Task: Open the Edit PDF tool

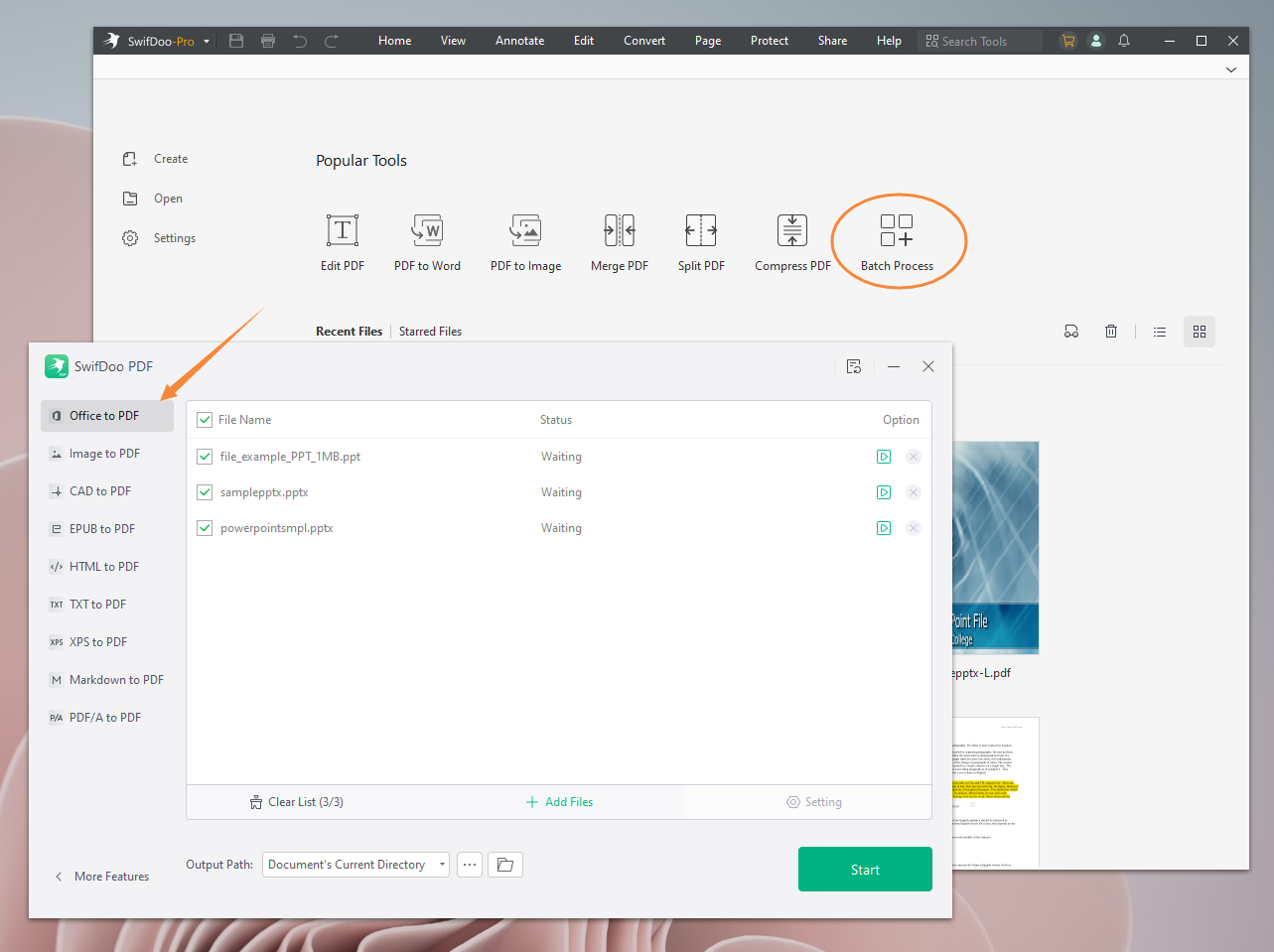Action: (x=343, y=242)
